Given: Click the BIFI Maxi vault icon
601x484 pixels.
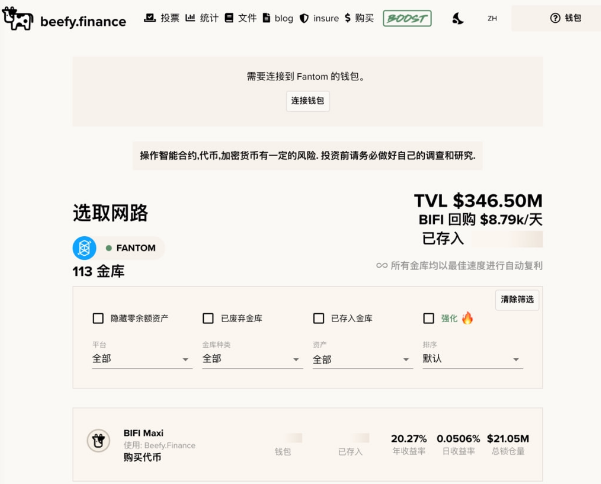Looking at the screenshot, I should coord(99,441).
